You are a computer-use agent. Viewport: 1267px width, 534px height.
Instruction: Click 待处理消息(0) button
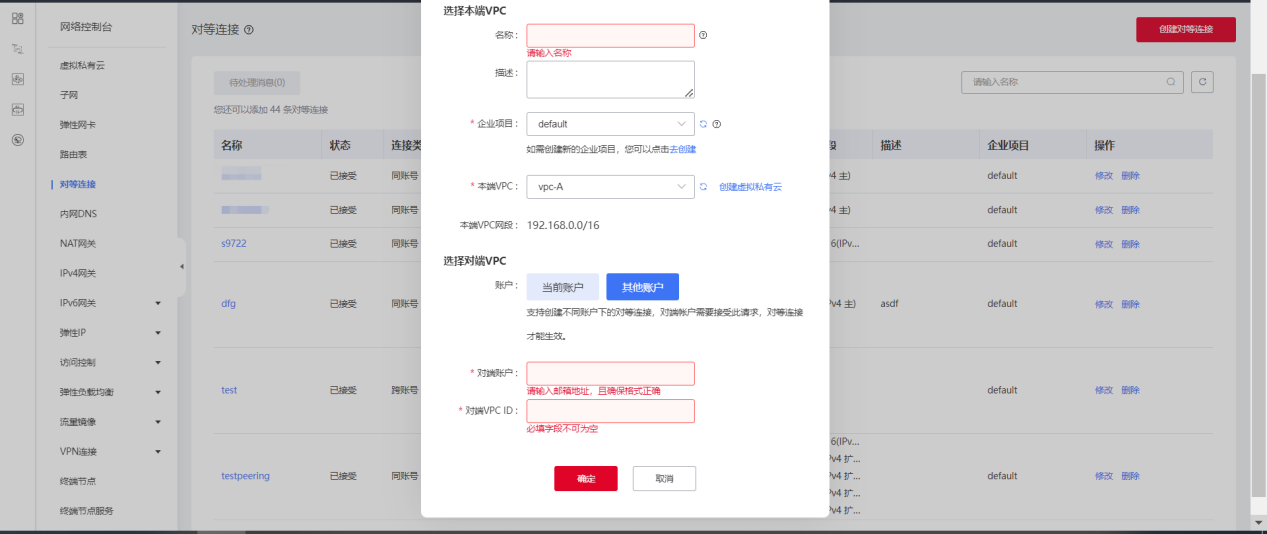[257, 83]
